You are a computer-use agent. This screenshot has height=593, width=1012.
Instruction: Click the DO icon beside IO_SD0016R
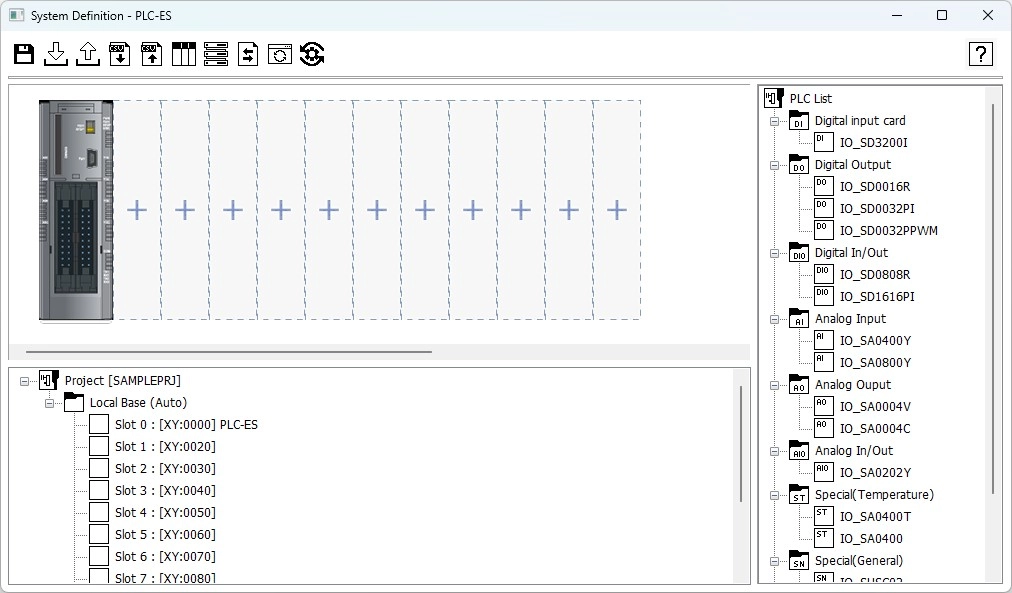pyautogui.click(x=824, y=186)
